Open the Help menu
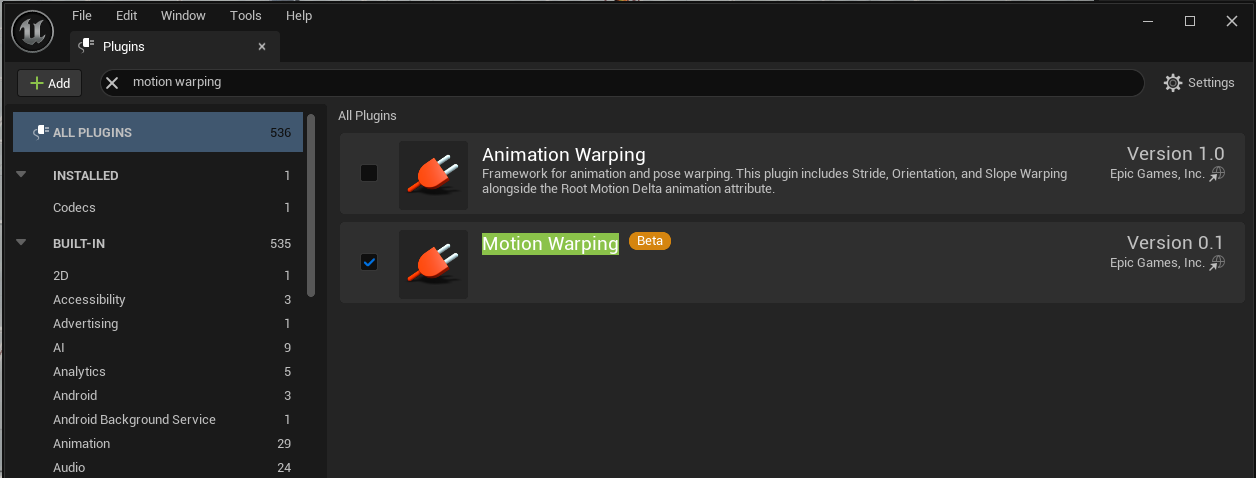This screenshot has width=1256, height=478. pyautogui.click(x=299, y=15)
